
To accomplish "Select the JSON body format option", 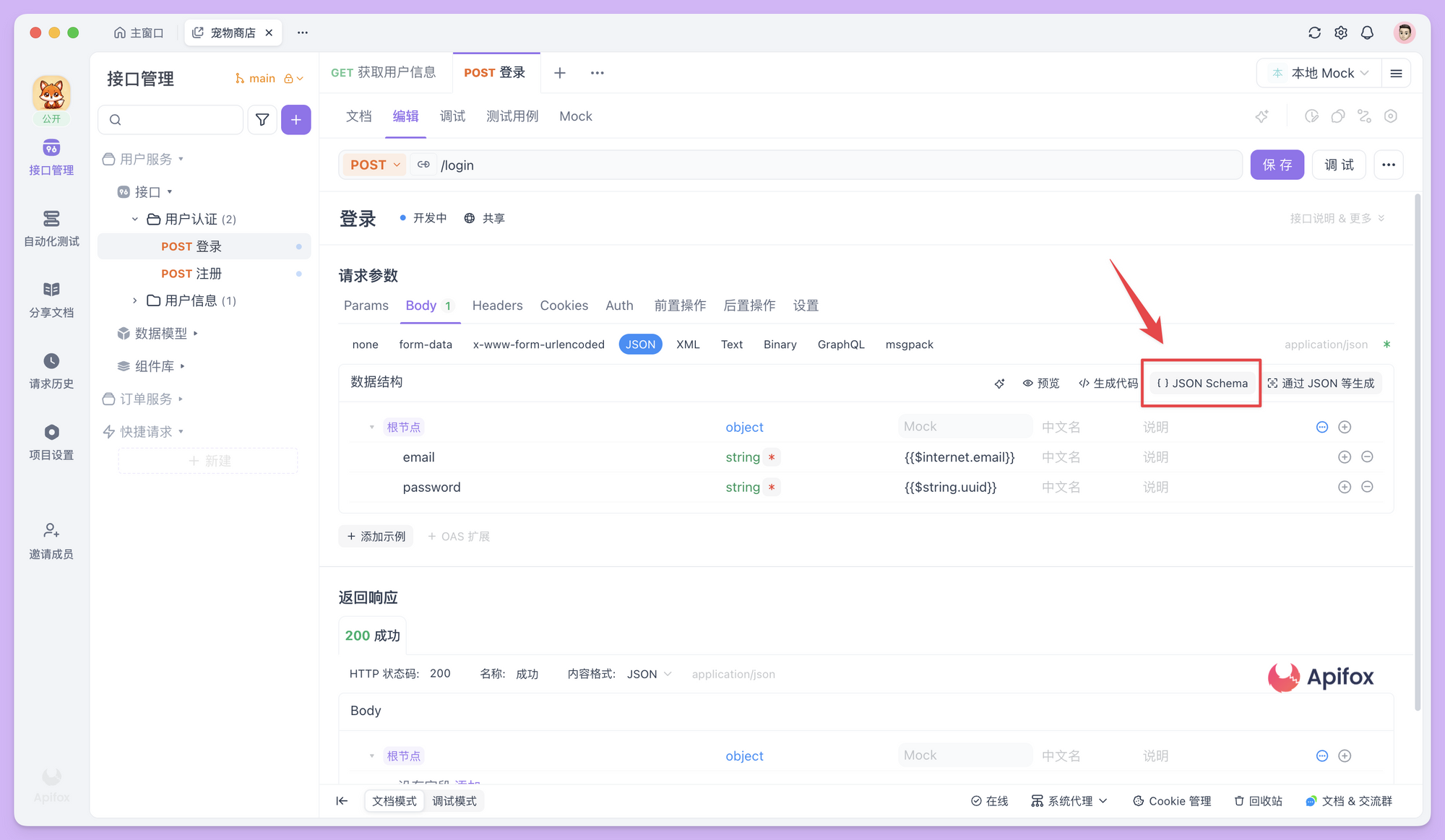I will pos(640,345).
